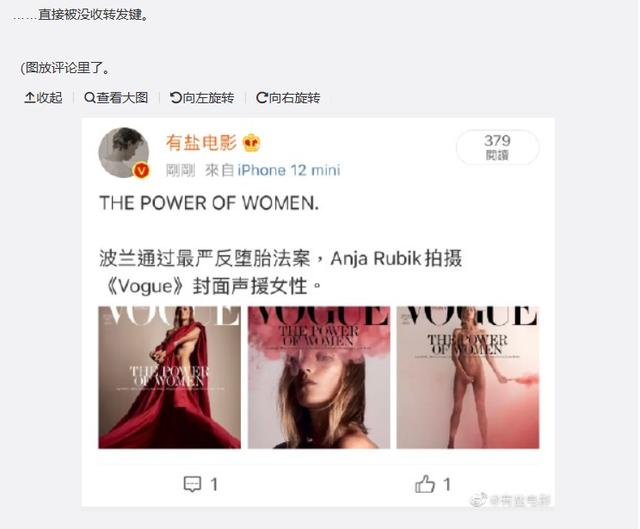Click the thumbs-up like icon
The width and height of the screenshot is (640, 529).
[425, 484]
